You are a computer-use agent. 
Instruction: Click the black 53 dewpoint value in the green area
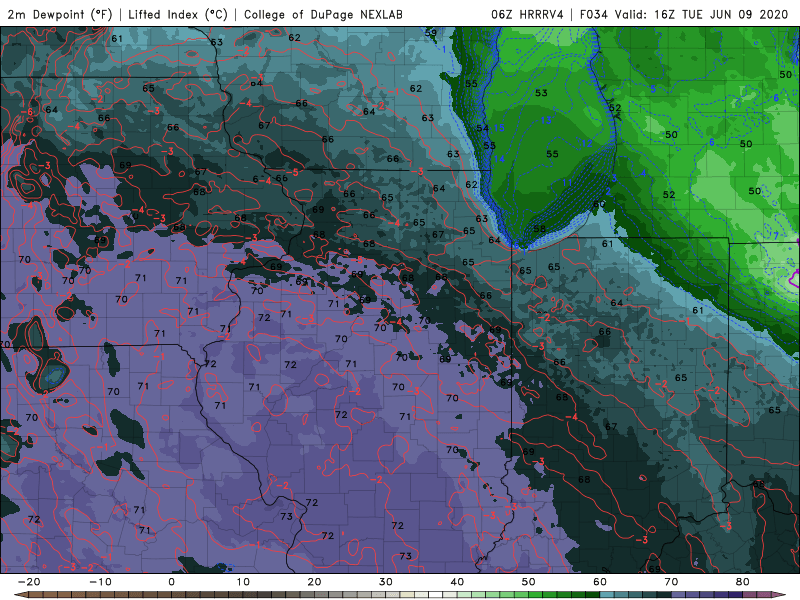coord(541,93)
